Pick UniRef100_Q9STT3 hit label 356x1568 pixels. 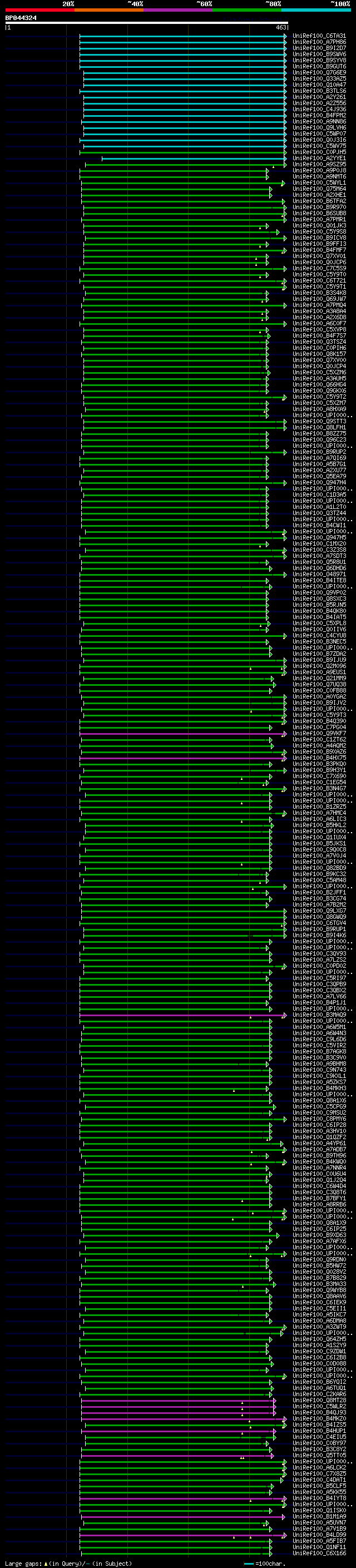(319, 421)
